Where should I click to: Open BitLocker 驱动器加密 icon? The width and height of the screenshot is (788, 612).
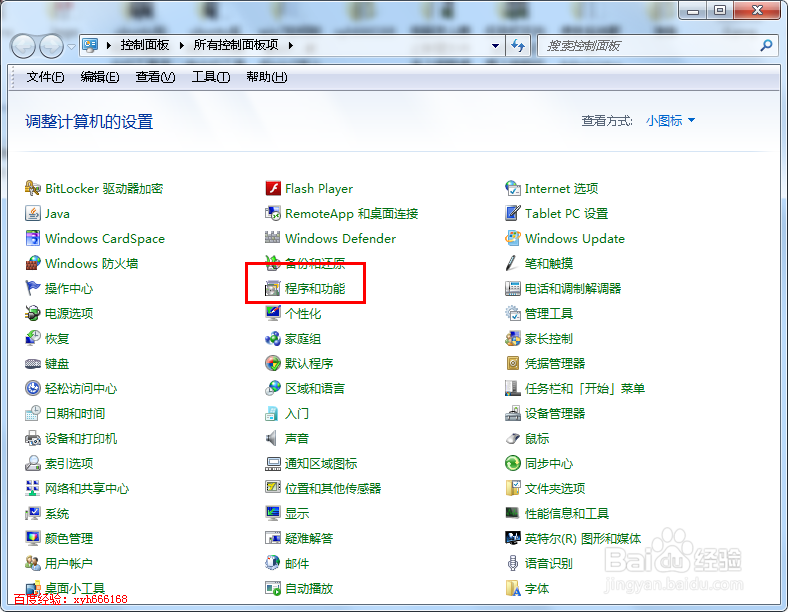tap(33, 188)
